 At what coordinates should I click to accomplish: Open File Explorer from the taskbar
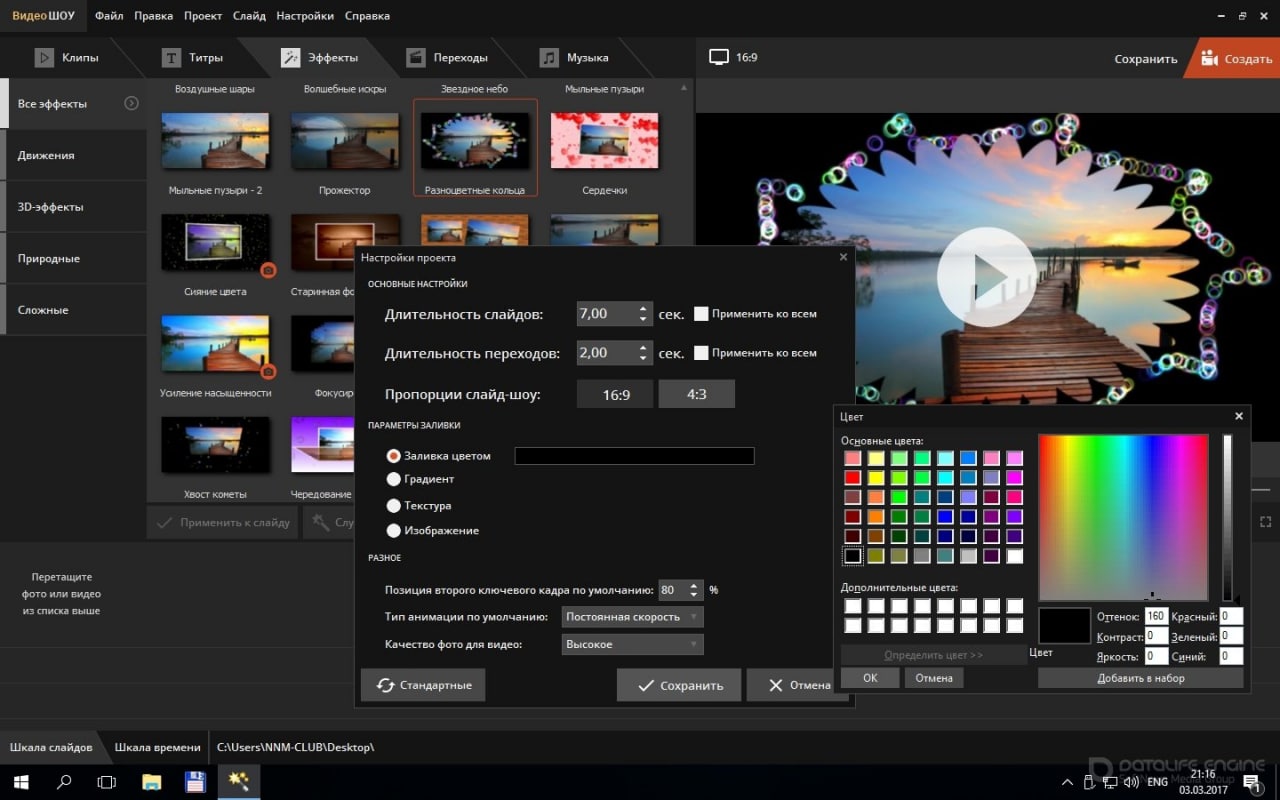[x=151, y=781]
